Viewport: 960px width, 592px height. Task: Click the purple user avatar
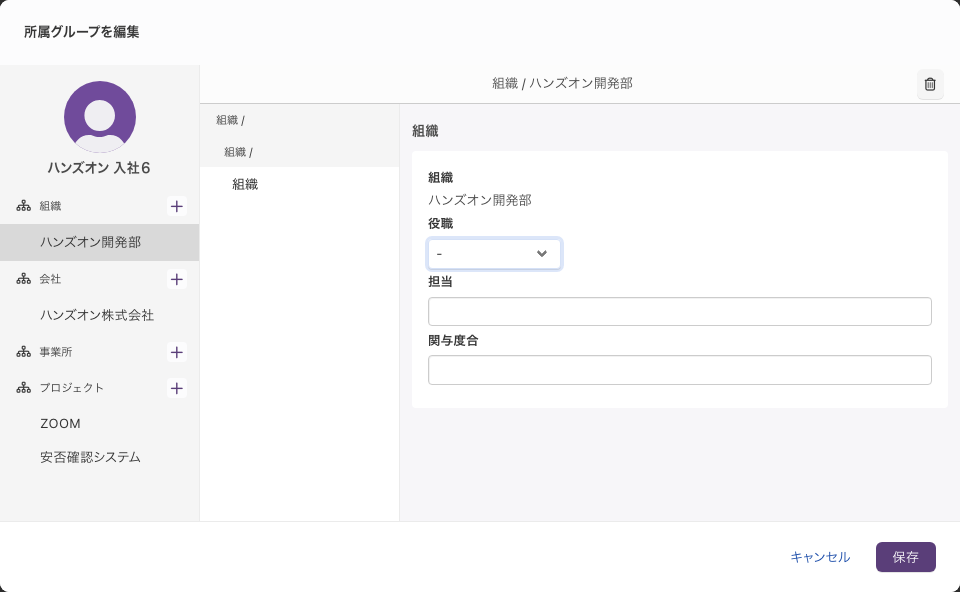click(x=100, y=117)
